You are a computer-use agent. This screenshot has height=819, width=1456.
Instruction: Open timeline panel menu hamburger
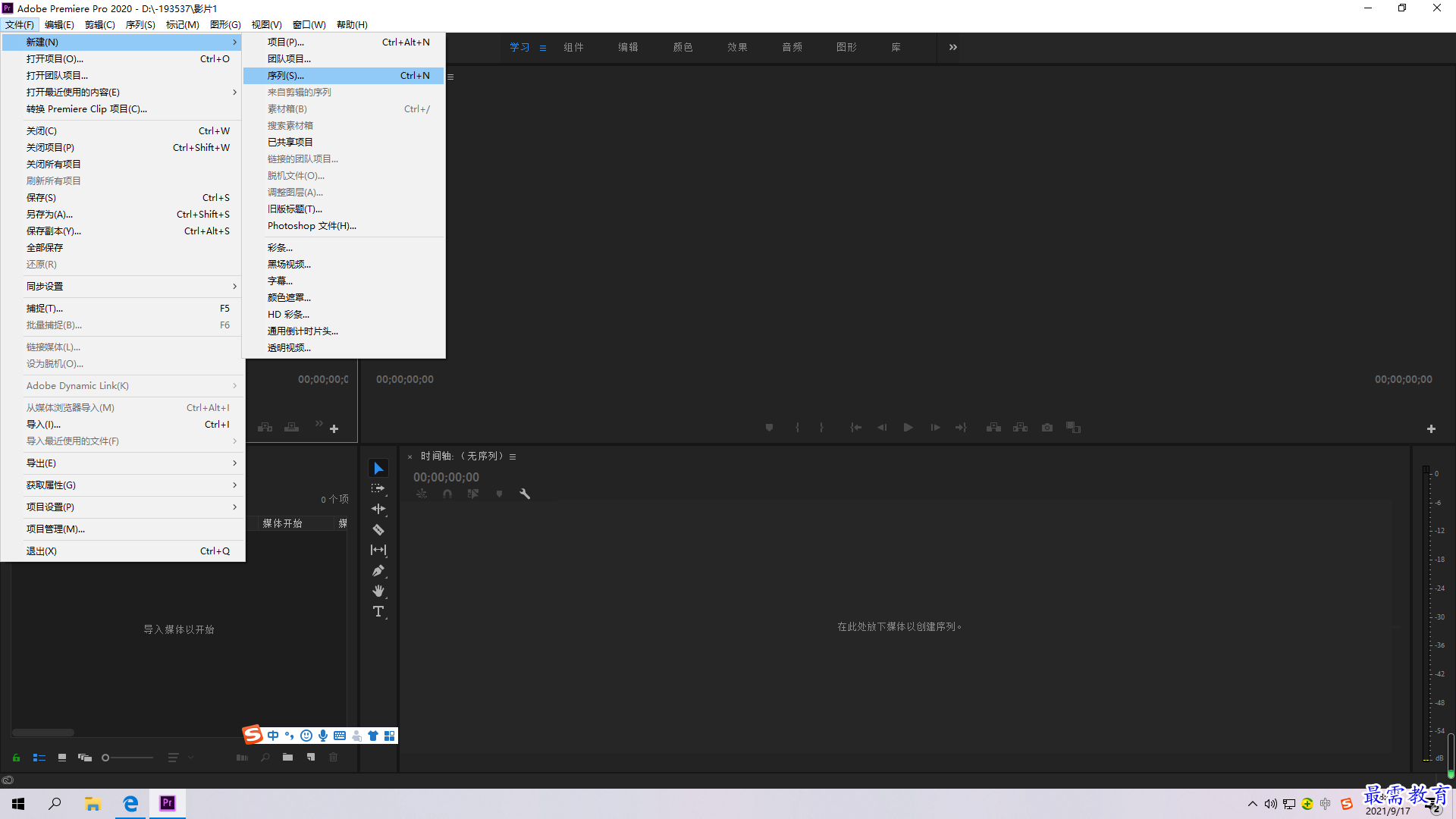pyautogui.click(x=513, y=457)
